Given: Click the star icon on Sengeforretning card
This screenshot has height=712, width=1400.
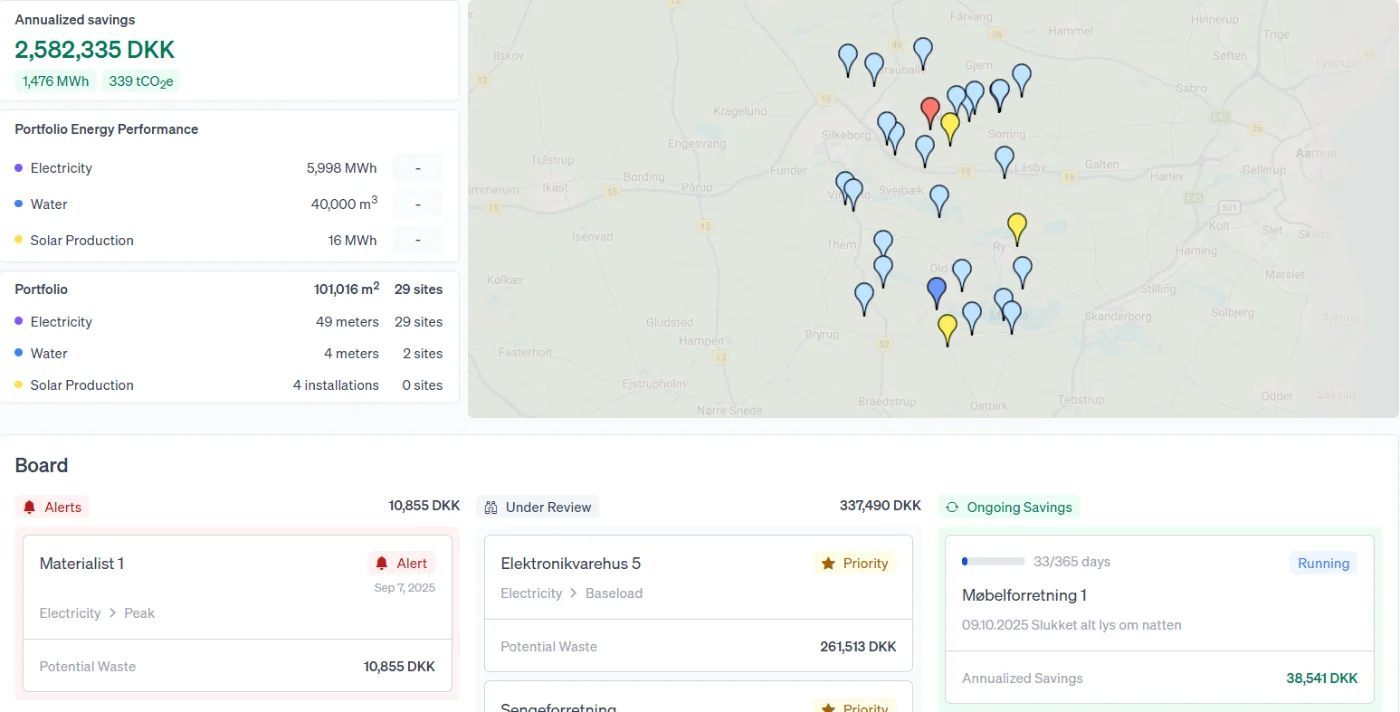Looking at the screenshot, I should pos(828,707).
